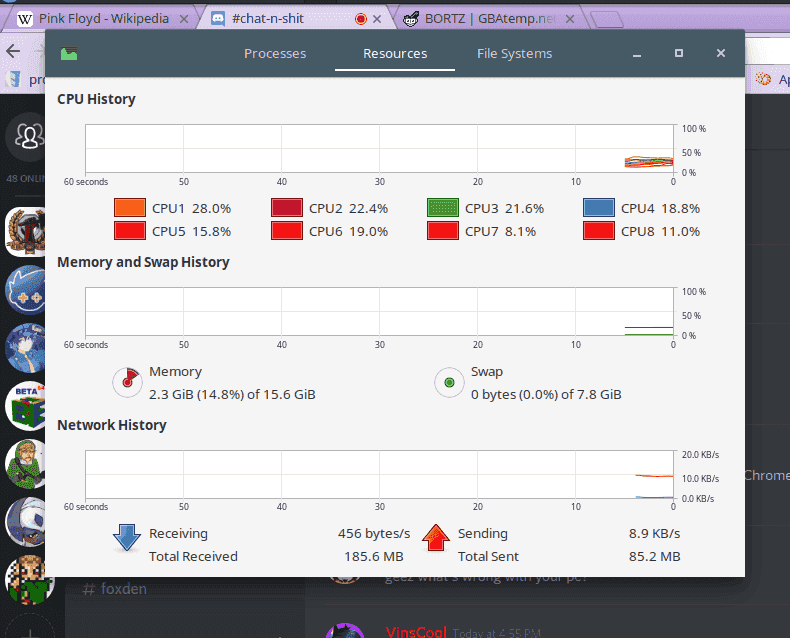Change the green CPU3 color swatch
Screen dimensions: 790x638
(443, 208)
